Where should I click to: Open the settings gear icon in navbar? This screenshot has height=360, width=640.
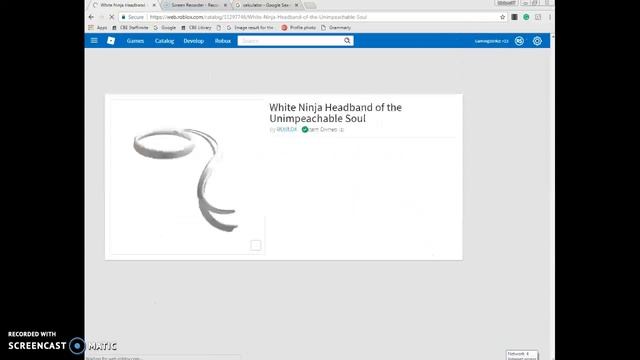pos(537,41)
